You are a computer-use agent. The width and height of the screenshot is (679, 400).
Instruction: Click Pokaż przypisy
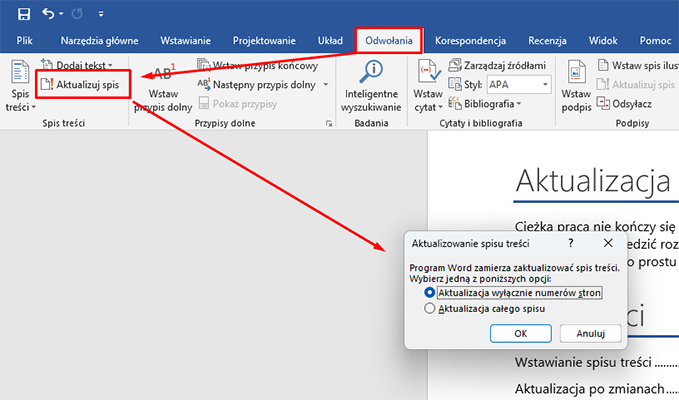point(238,104)
